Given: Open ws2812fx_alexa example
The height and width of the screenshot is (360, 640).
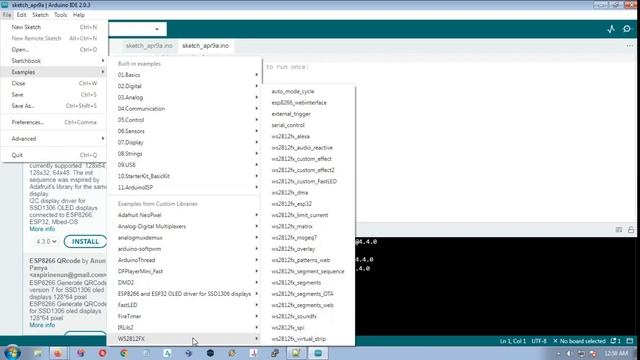Looking at the screenshot, I should (x=308, y=136).
